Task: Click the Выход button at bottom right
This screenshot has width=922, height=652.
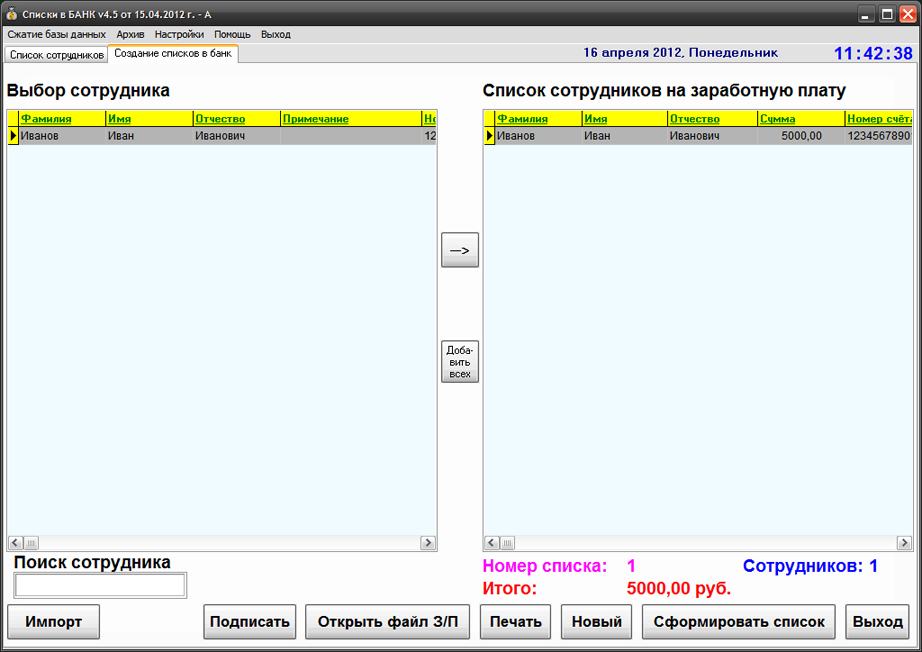Action: (x=877, y=621)
